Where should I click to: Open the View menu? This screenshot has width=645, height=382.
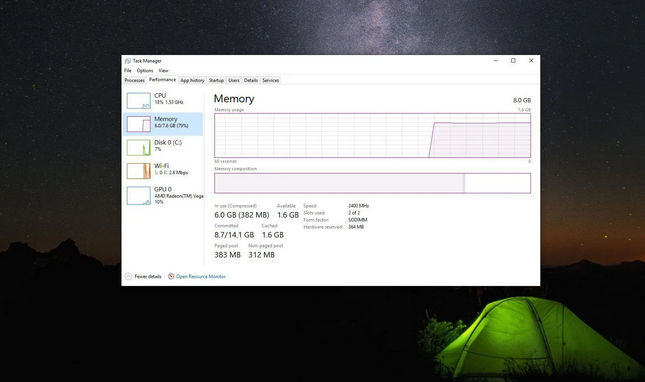click(163, 70)
